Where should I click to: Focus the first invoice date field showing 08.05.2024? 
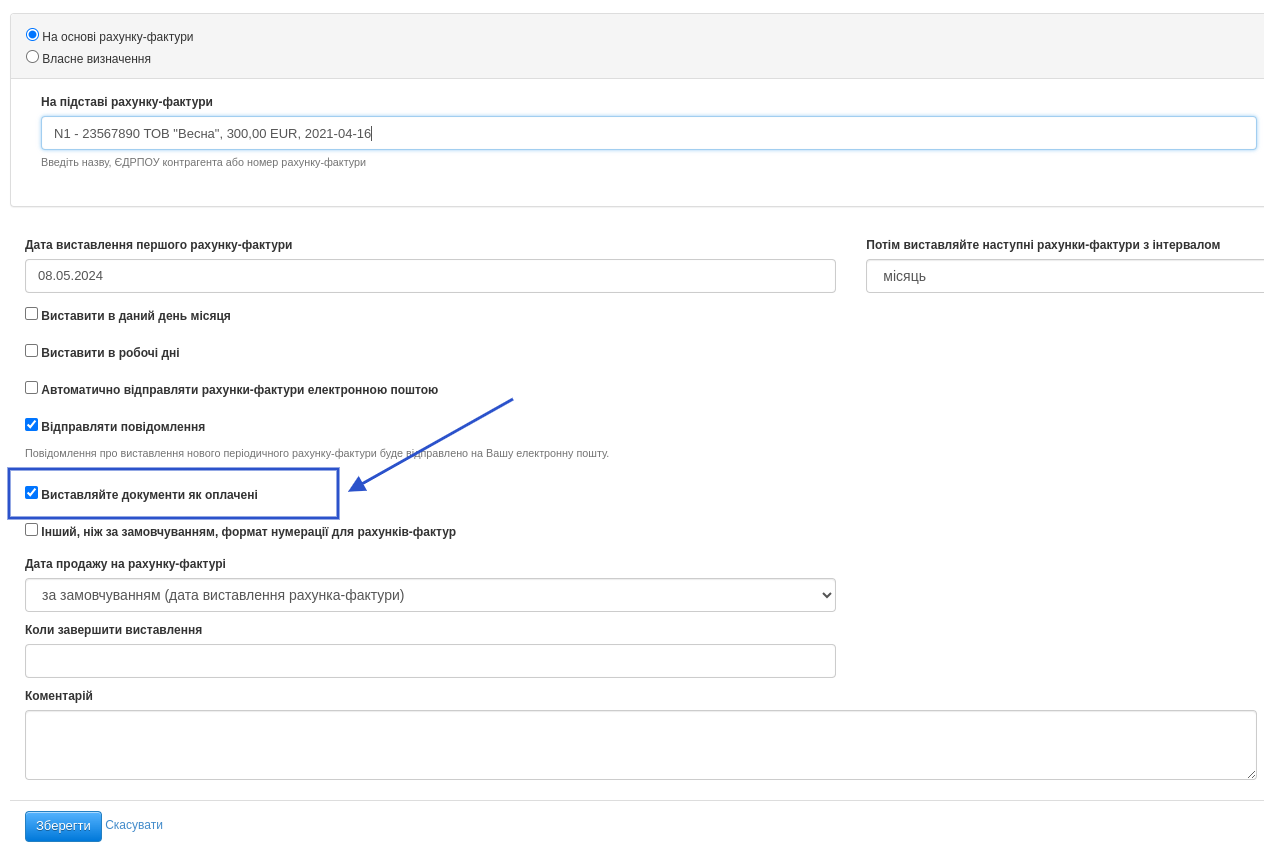point(430,276)
